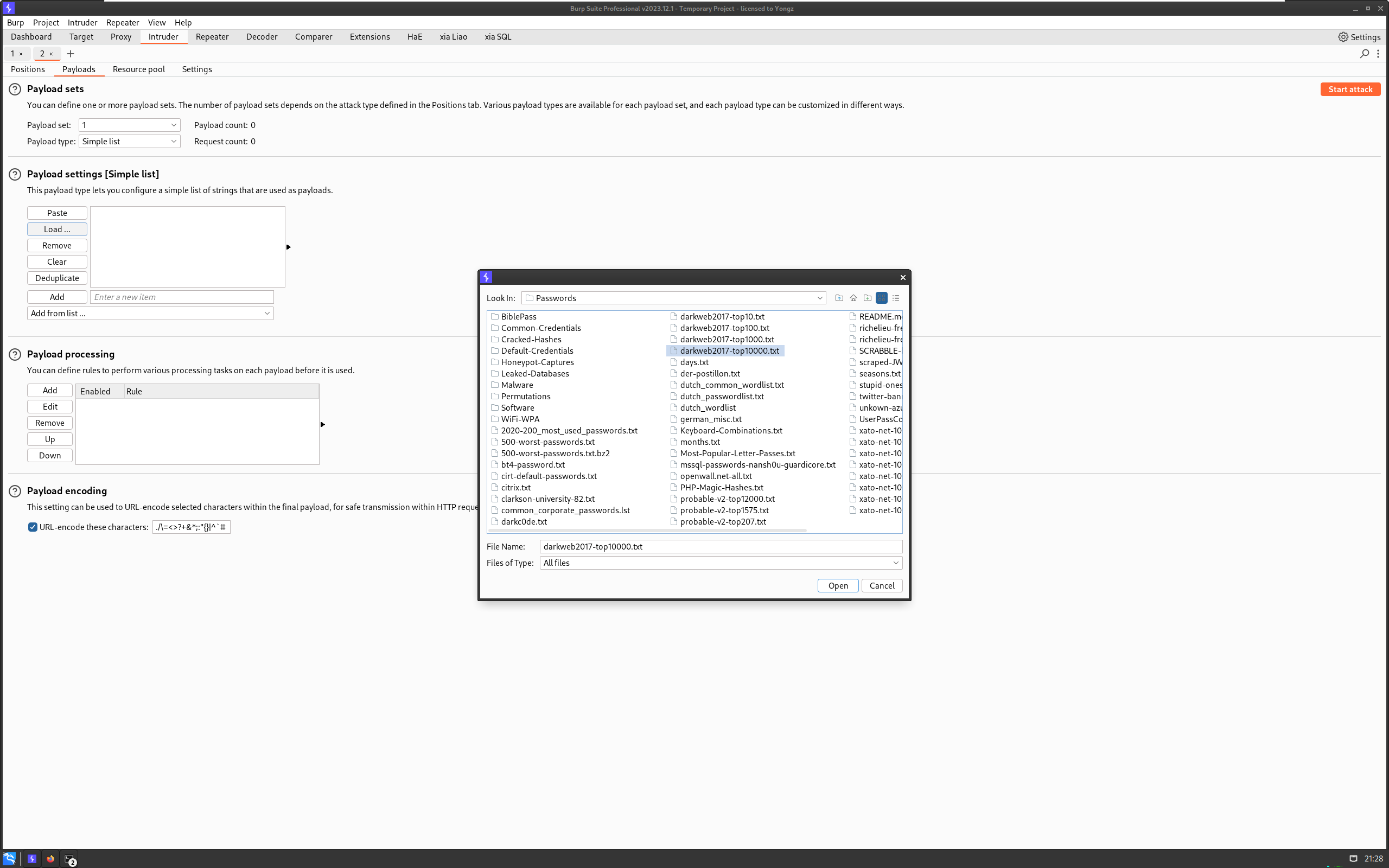Add a new Intruder tab with plus icon
The width and height of the screenshot is (1389, 868).
(x=71, y=54)
